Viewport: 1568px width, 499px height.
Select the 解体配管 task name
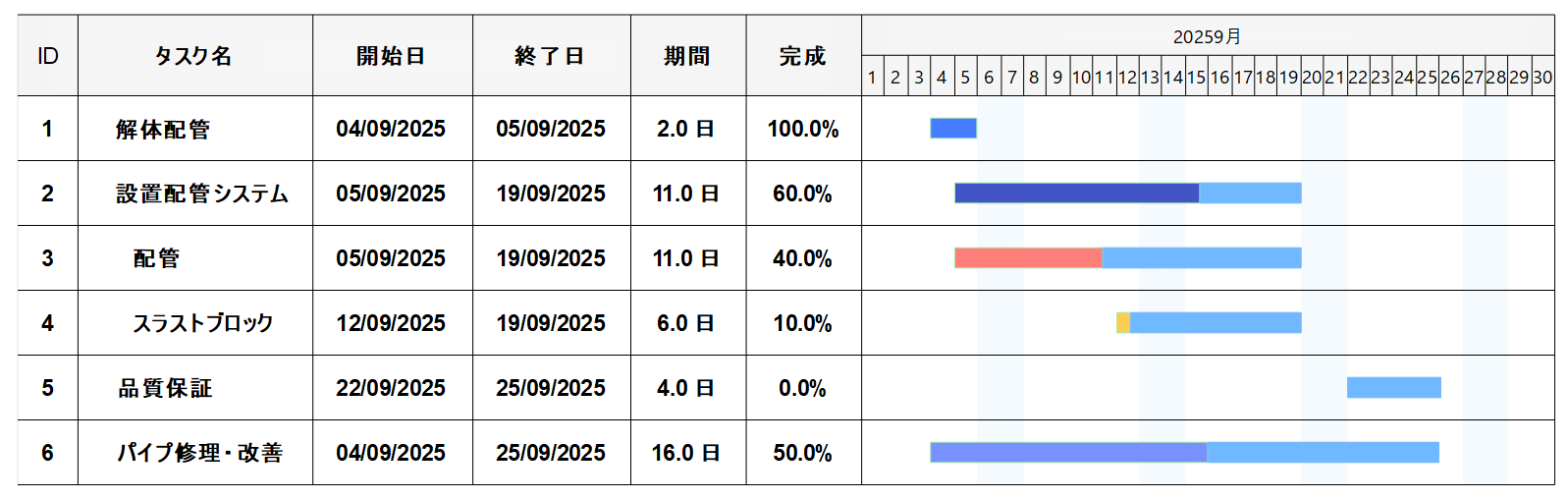(x=163, y=129)
